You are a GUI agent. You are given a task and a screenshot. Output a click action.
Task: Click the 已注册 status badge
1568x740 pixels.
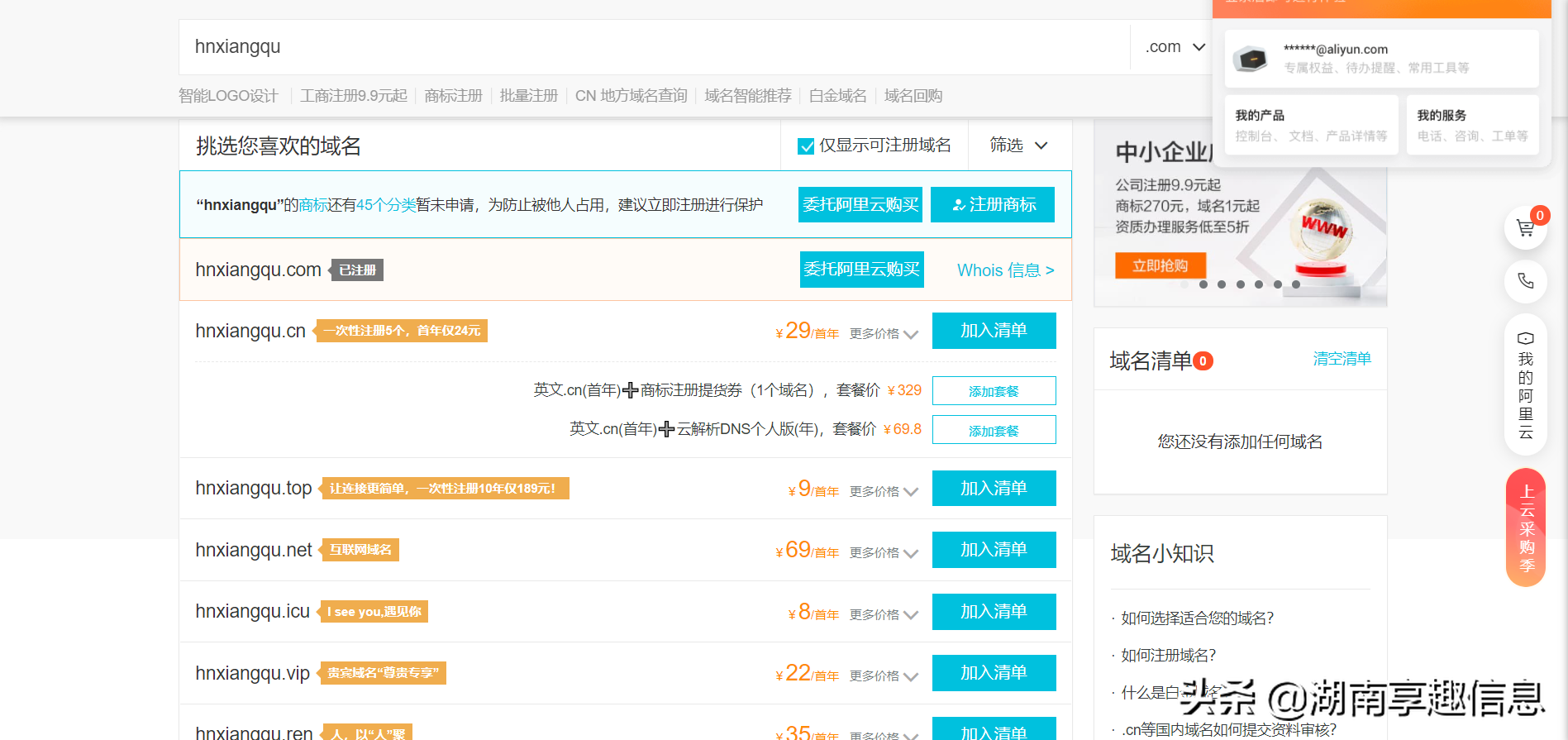[357, 270]
